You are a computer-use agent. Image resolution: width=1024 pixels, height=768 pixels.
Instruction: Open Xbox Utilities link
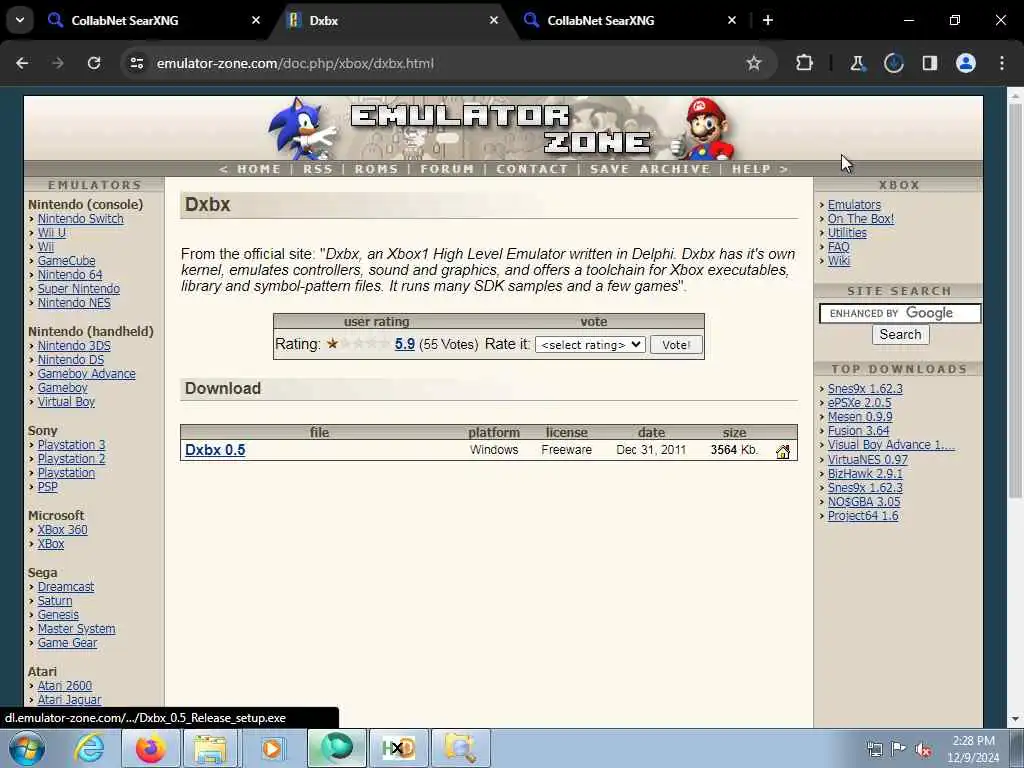tap(847, 232)
